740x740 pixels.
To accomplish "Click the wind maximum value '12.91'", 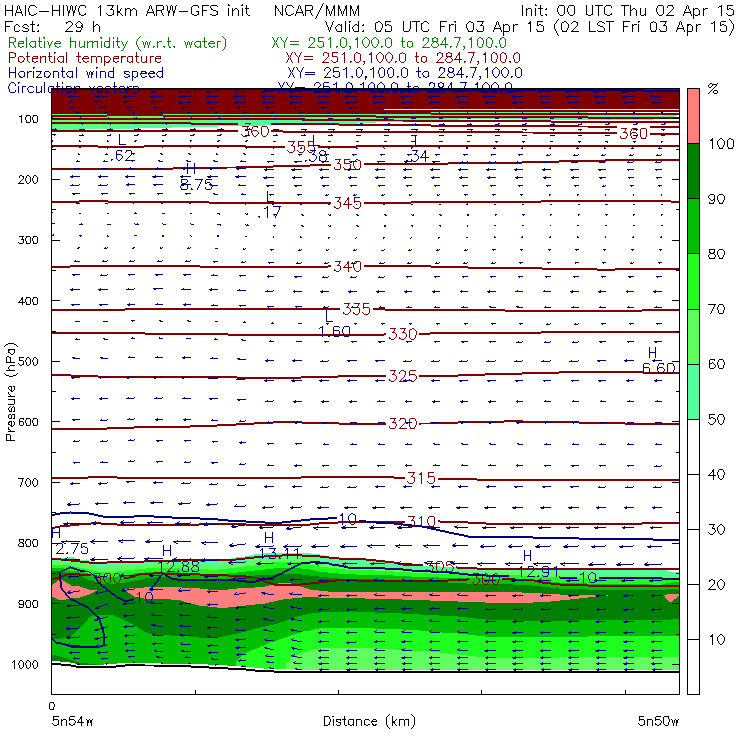I will tap(538, 572).
